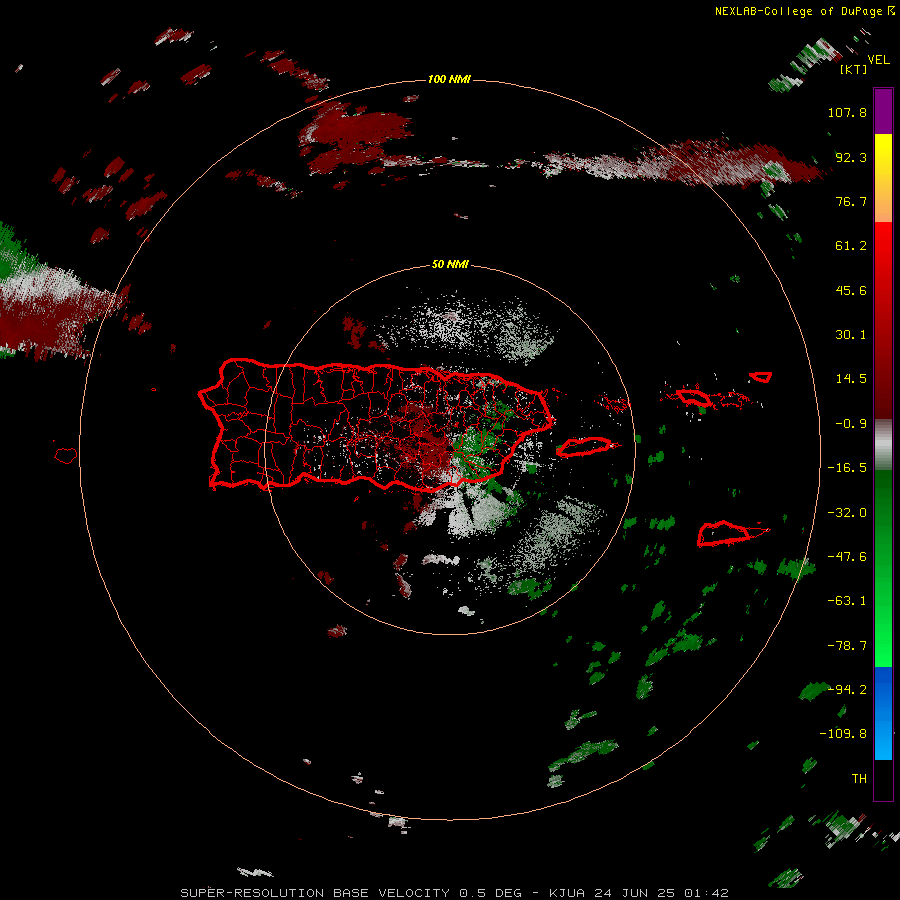Click the Vieques island outline
This screenshot has height=900, width=900.
pos(587,447)
